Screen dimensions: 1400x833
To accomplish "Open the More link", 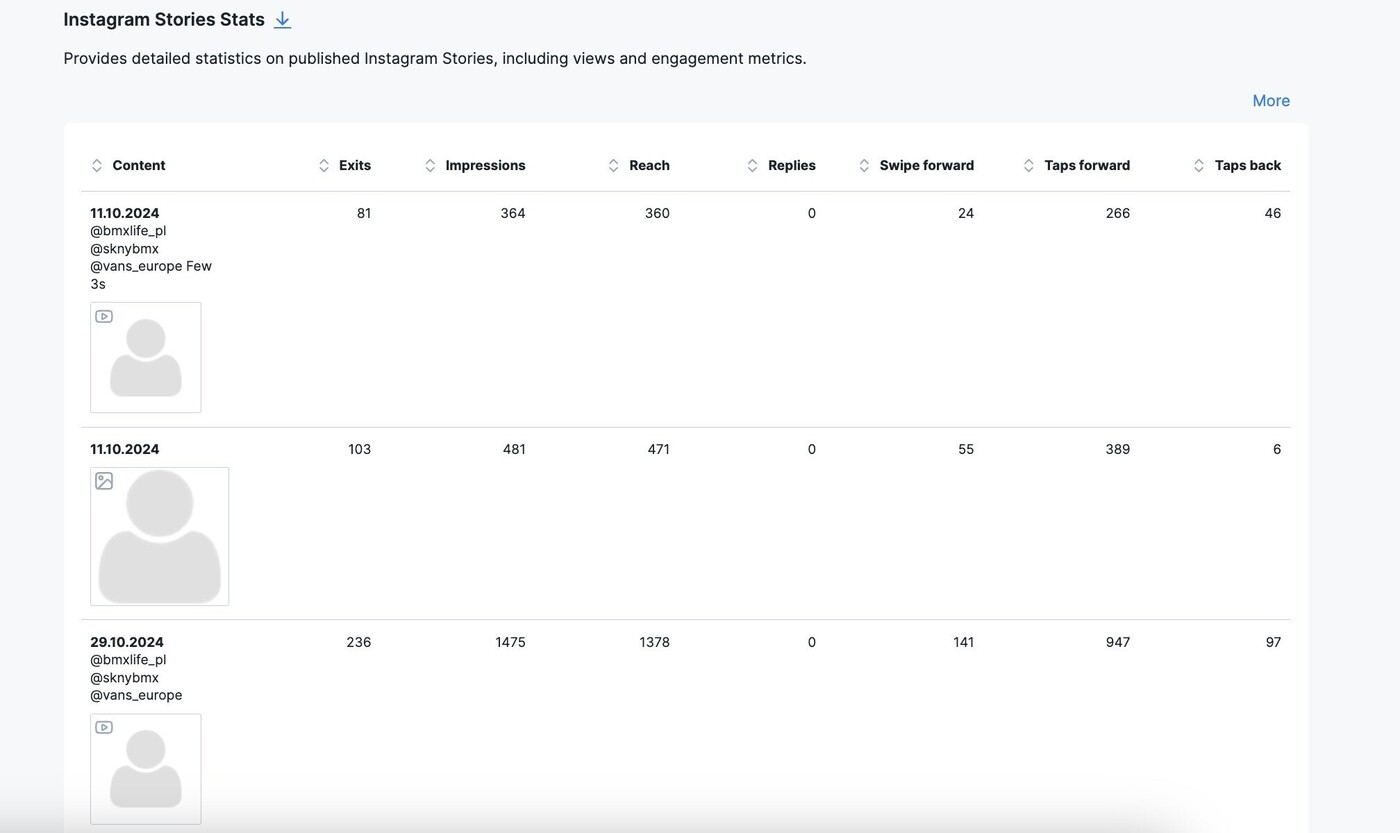I will 1271,101.
